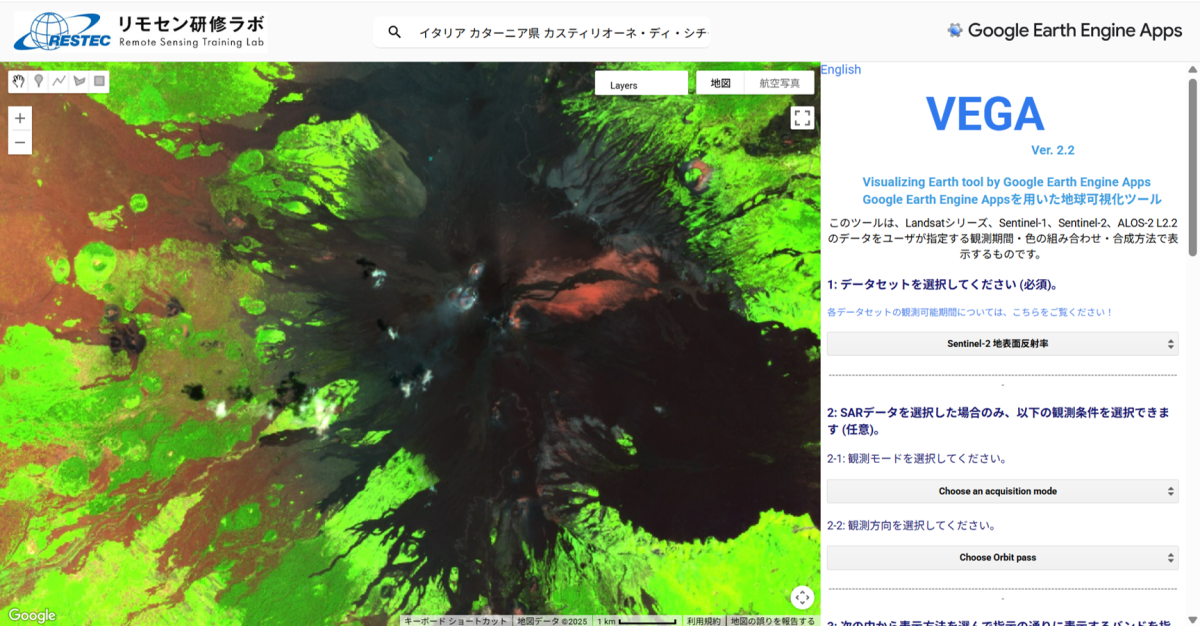Select the draw polygon shape tool
The height and width of the screenshot is (626, 1200).
click(79, 81)
